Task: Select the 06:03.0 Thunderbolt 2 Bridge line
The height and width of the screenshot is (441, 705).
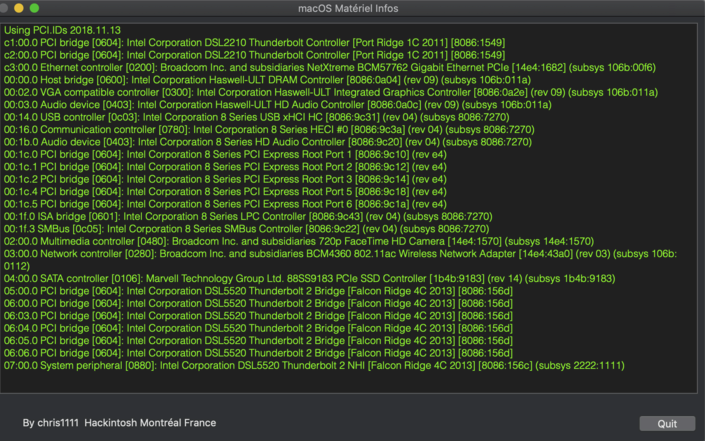Action: point(259,316)
